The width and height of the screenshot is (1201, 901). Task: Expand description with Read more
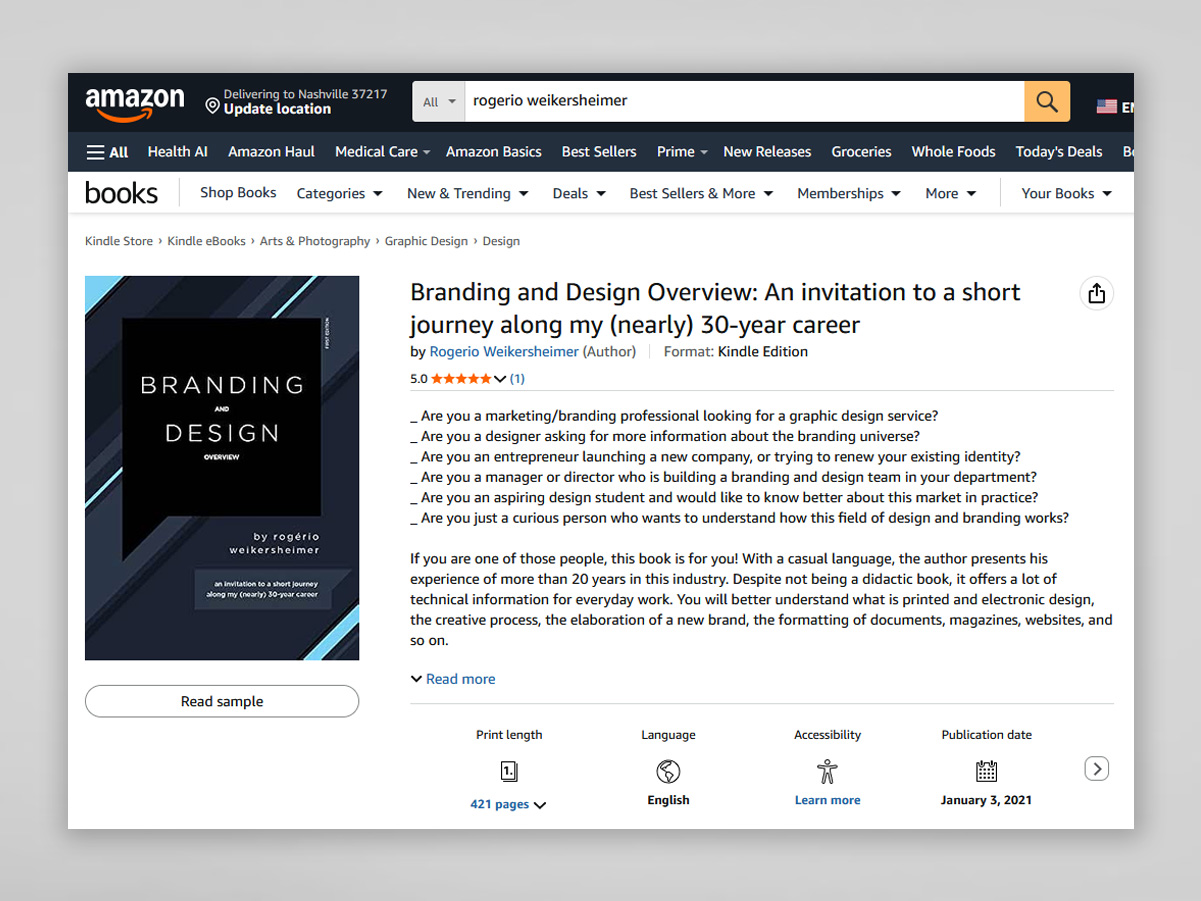click(x=453, y=679)
